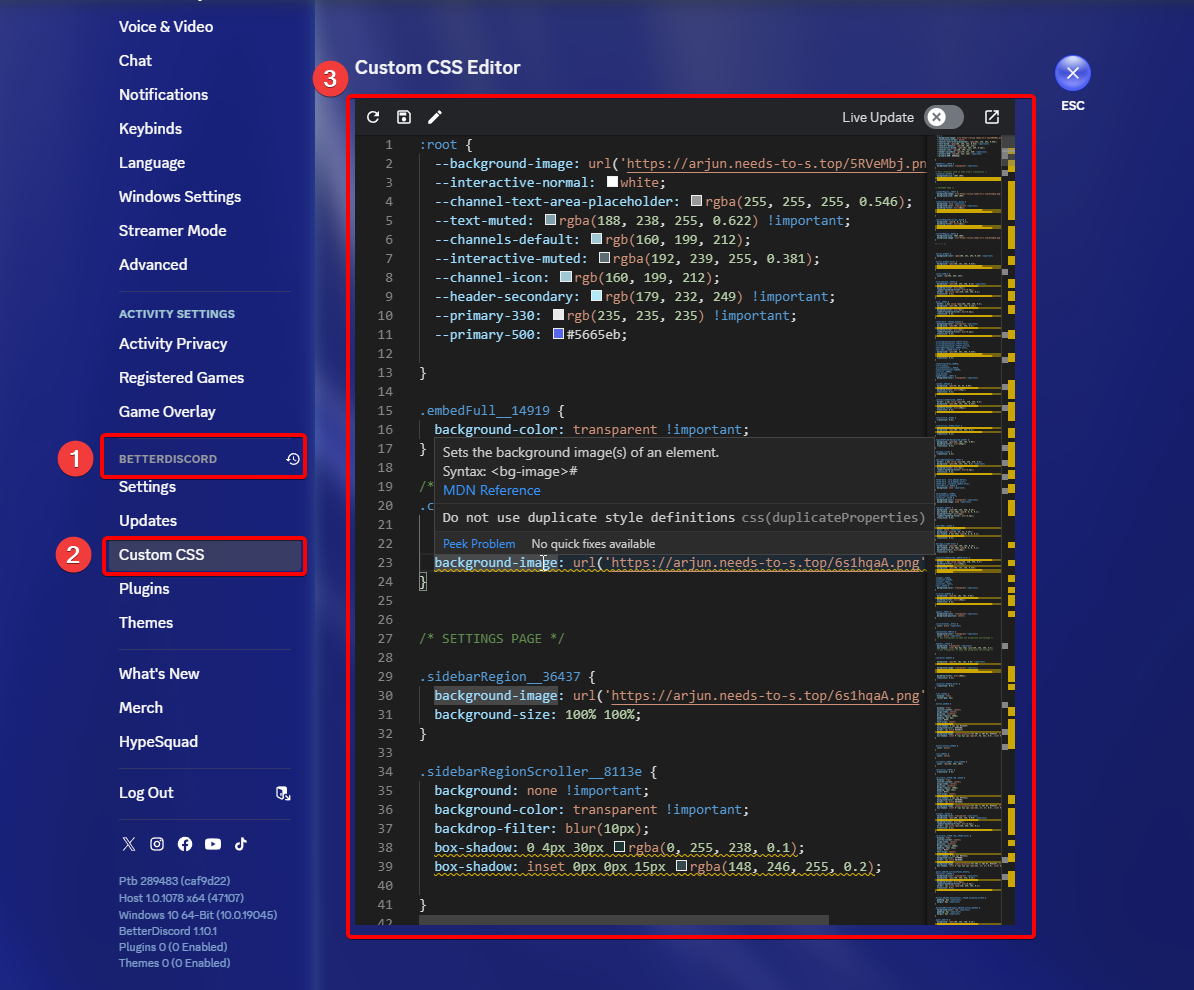1194x990 pixels.
Task: Click 'Themes 0 (0 Enabled)' info text
Action: point(174,963)
